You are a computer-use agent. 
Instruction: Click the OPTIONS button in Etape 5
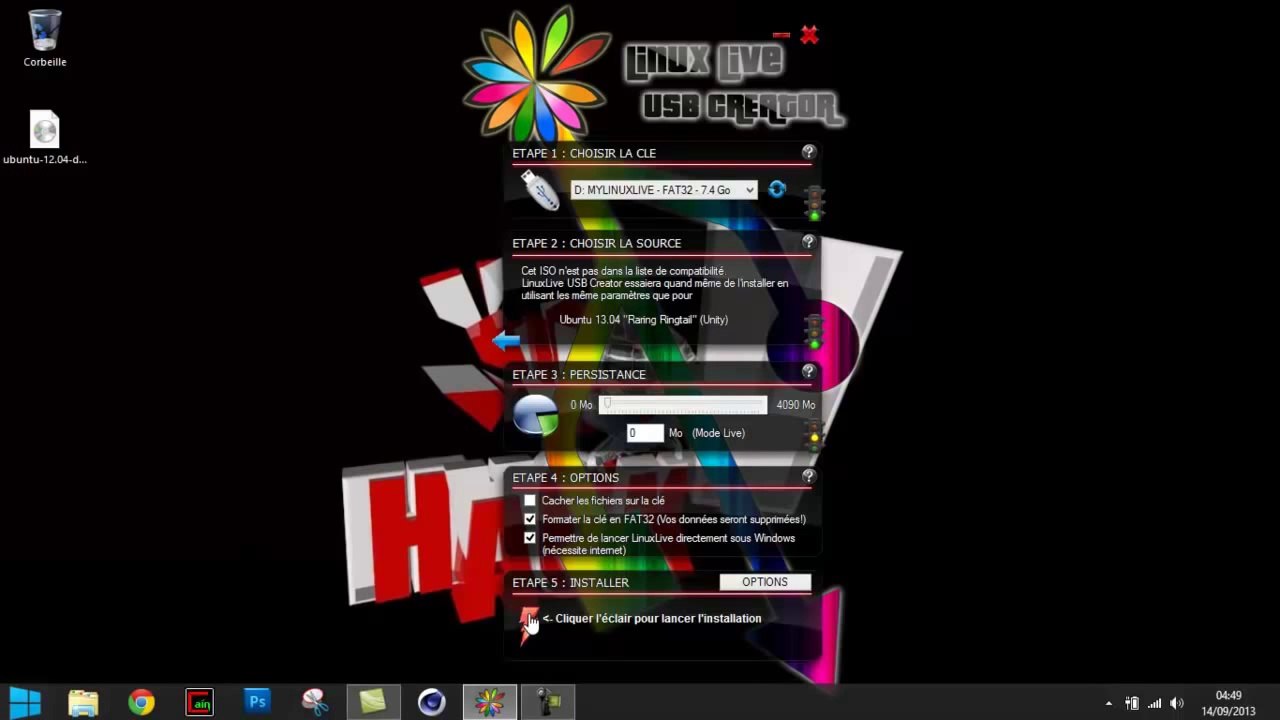coord(765,582)
